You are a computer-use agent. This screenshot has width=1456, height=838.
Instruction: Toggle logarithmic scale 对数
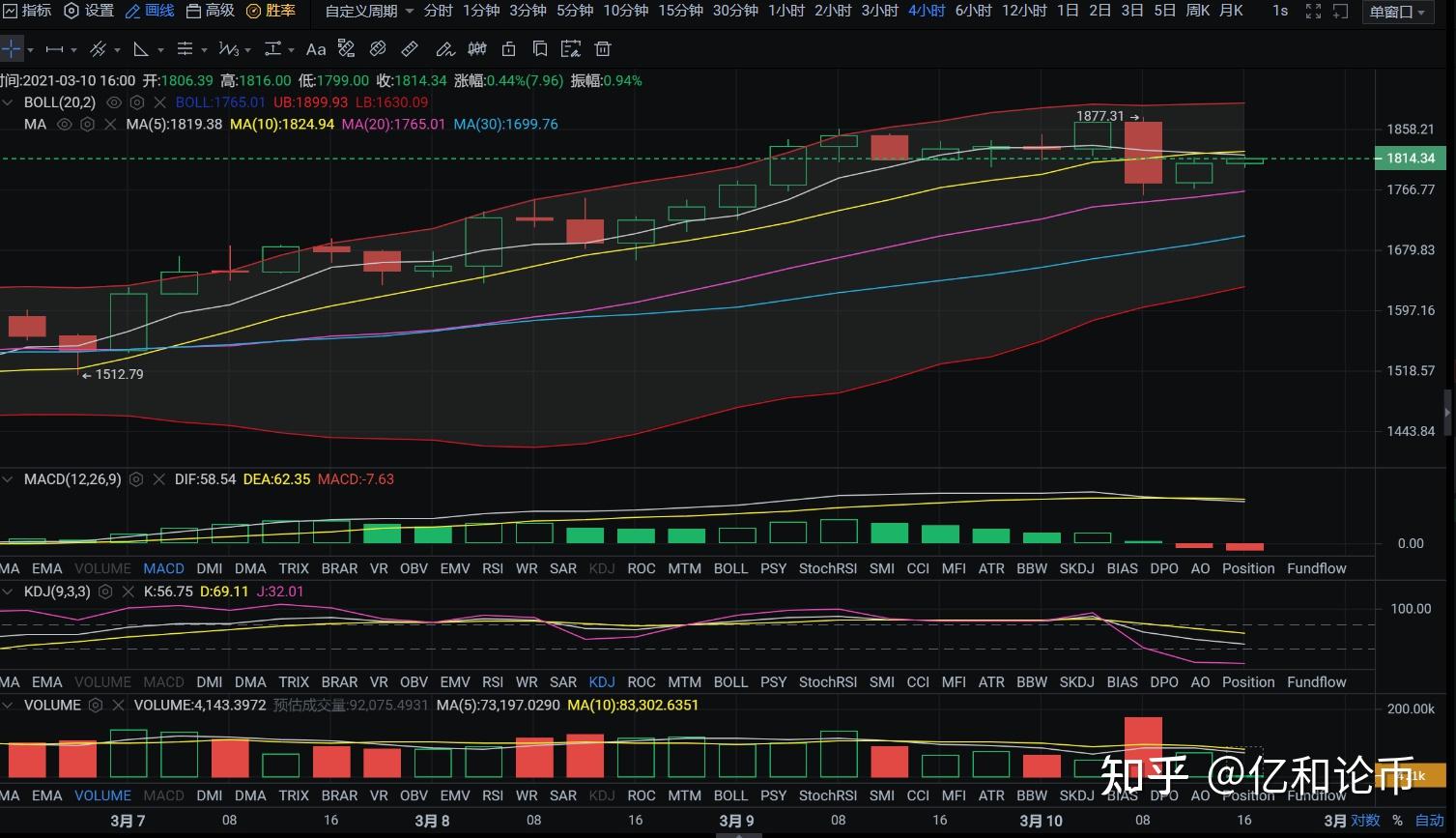point(1365,821)
